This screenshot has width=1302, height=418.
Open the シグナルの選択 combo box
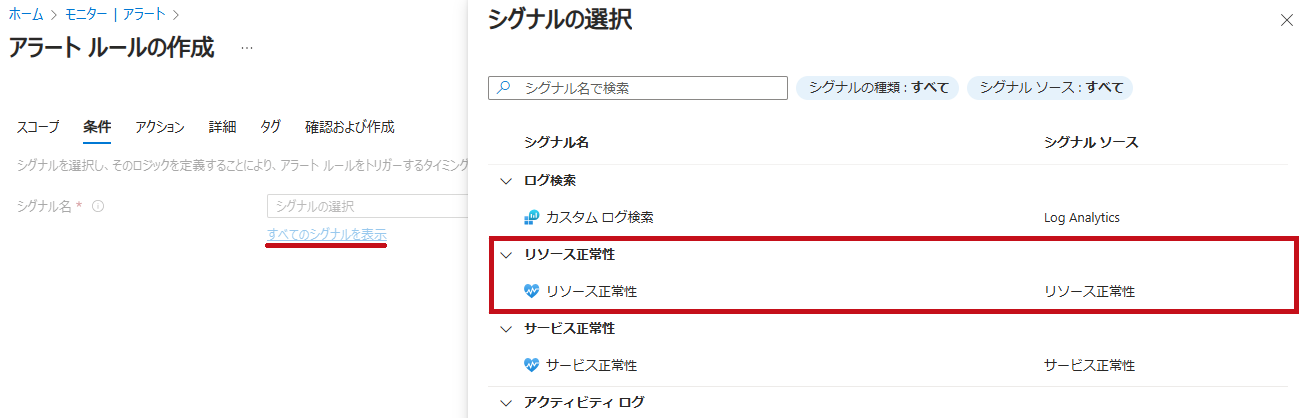367,206
